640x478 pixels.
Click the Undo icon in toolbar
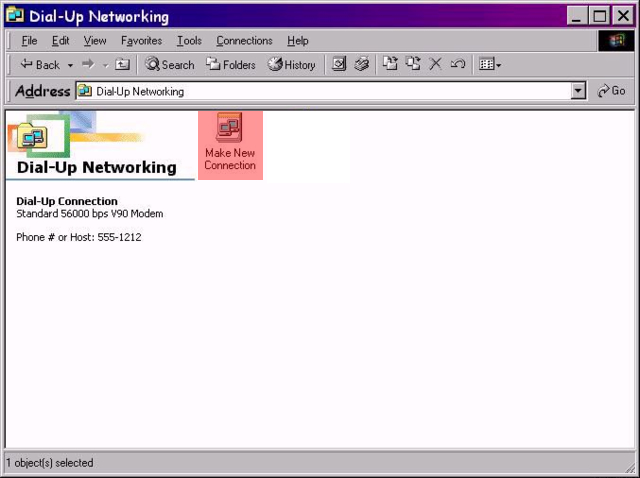457,65
